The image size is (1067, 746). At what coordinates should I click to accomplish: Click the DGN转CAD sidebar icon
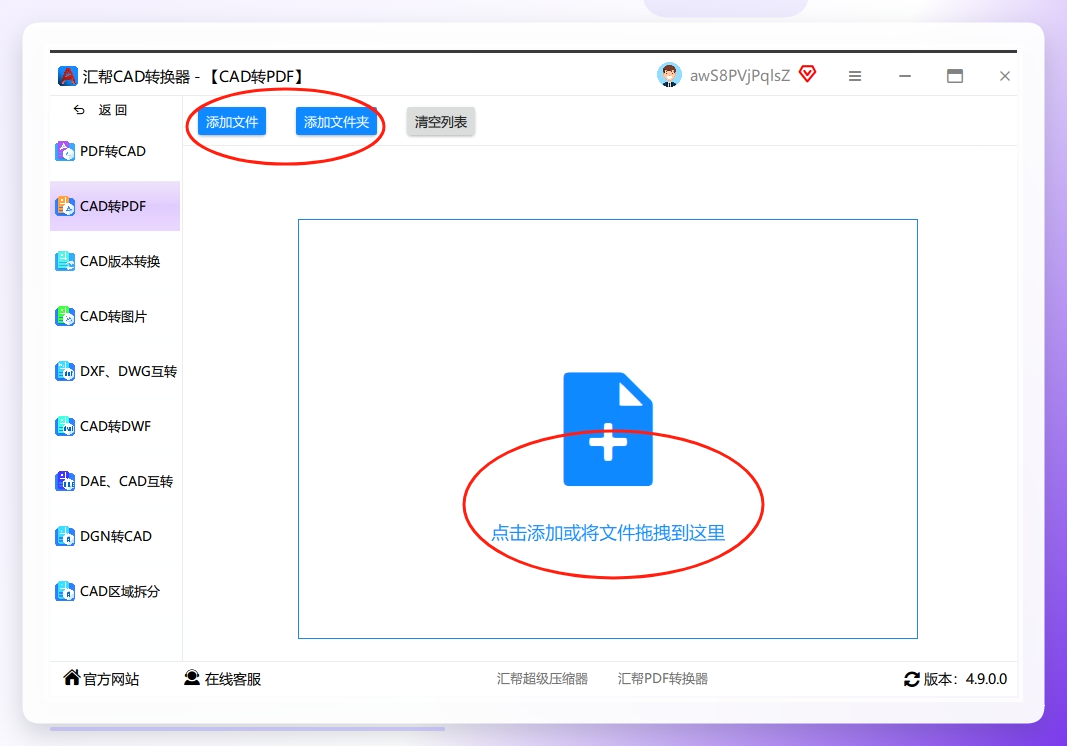pos(65,536)
